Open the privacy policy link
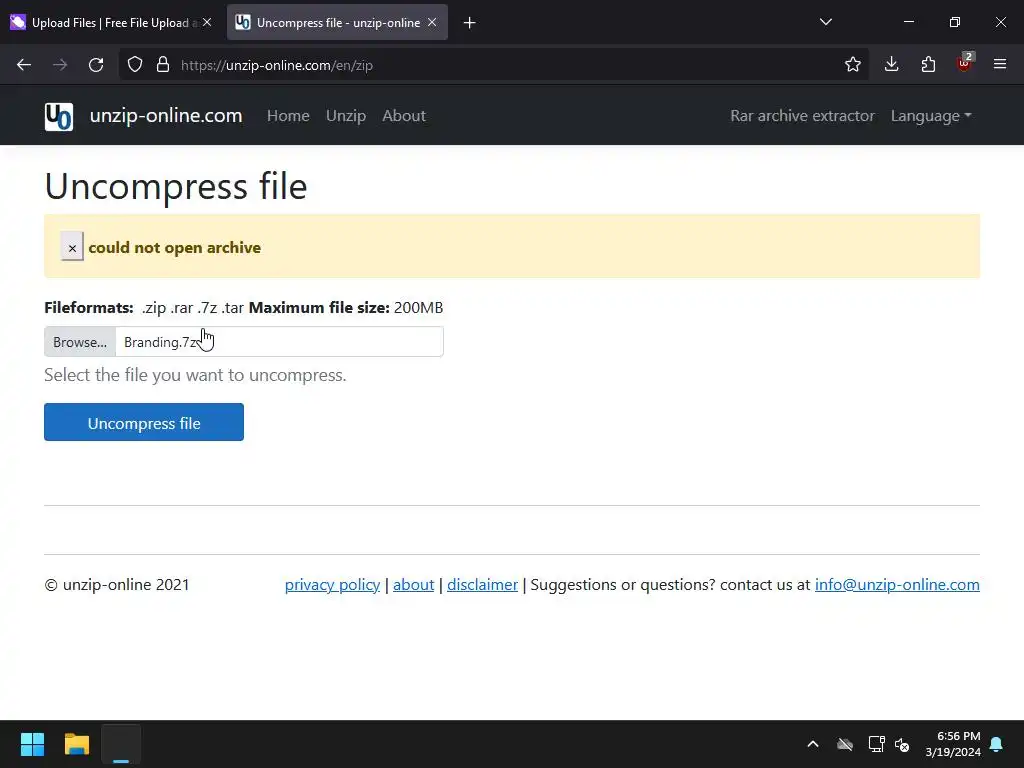 (332, 584)
